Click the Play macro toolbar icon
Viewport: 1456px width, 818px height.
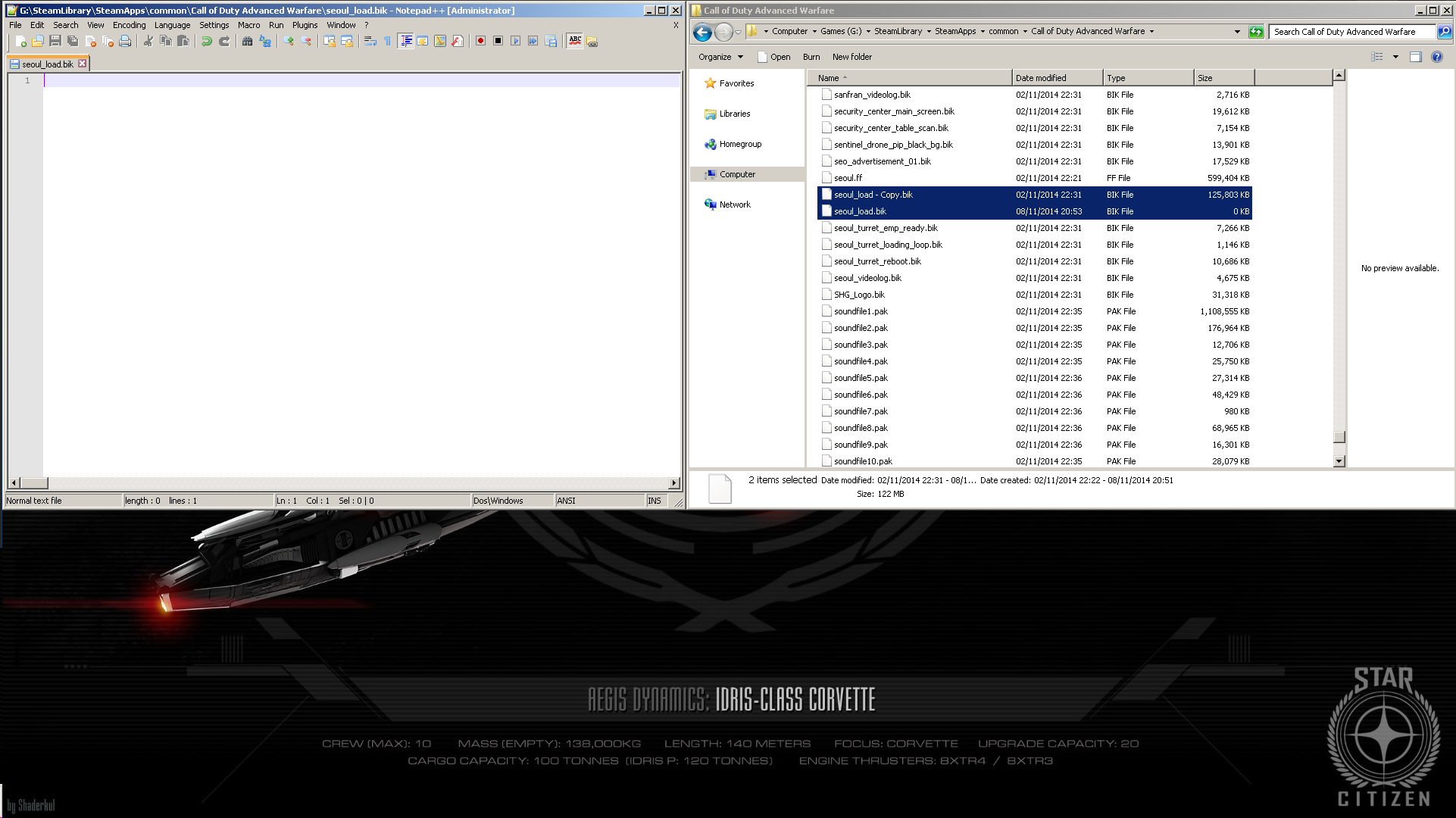pyautogui.click(x=515, y=41)
